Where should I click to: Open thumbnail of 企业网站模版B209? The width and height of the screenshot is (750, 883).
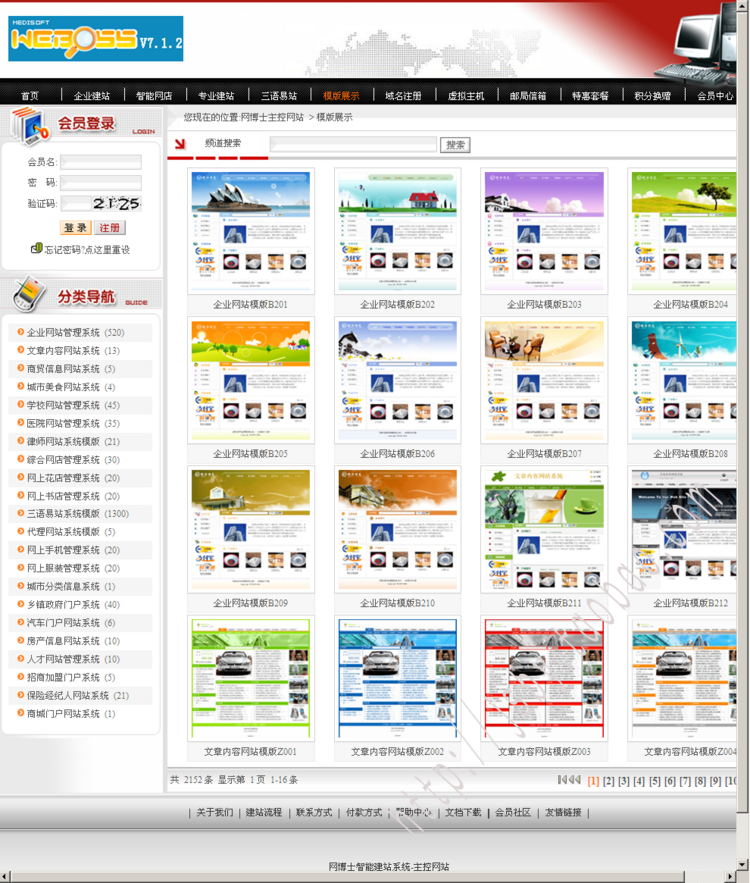pyautogui.click(x=251, y=529)
